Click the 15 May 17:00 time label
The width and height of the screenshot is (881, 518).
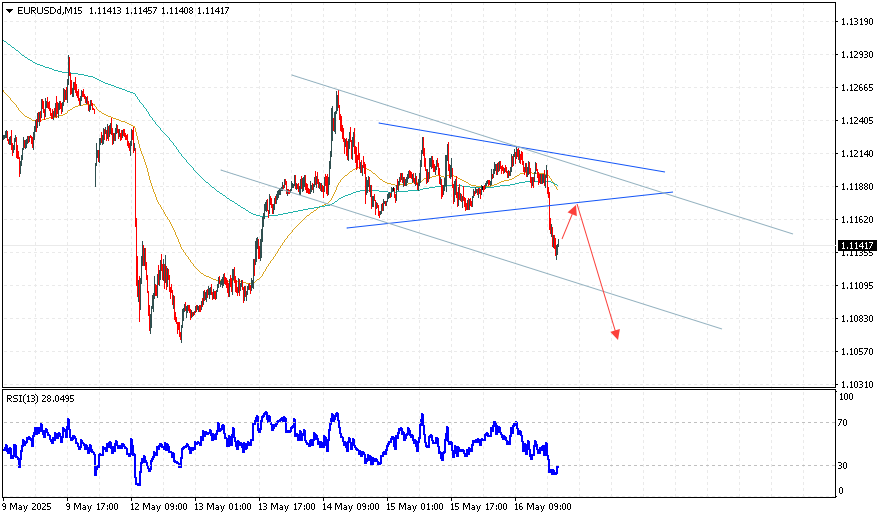[x=479, y=507]
